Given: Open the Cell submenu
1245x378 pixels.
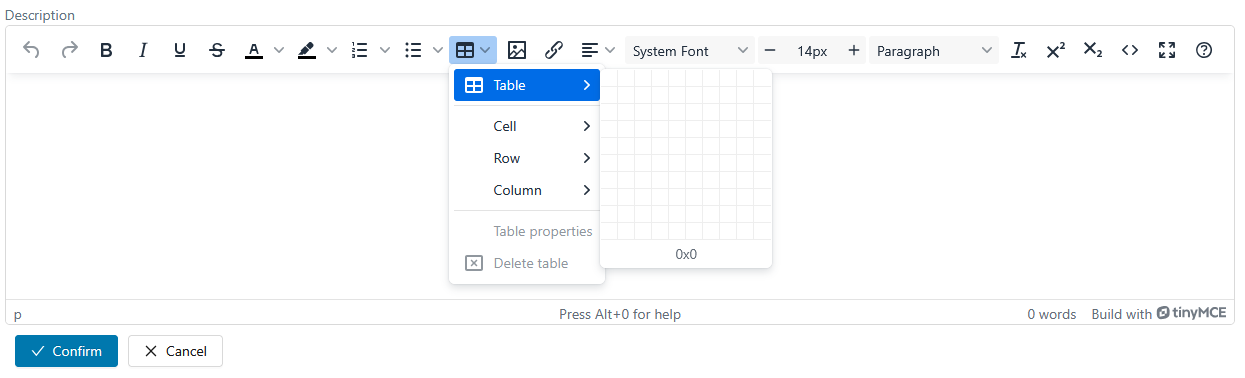Looking at the screenshot, I should coord(527,126).
